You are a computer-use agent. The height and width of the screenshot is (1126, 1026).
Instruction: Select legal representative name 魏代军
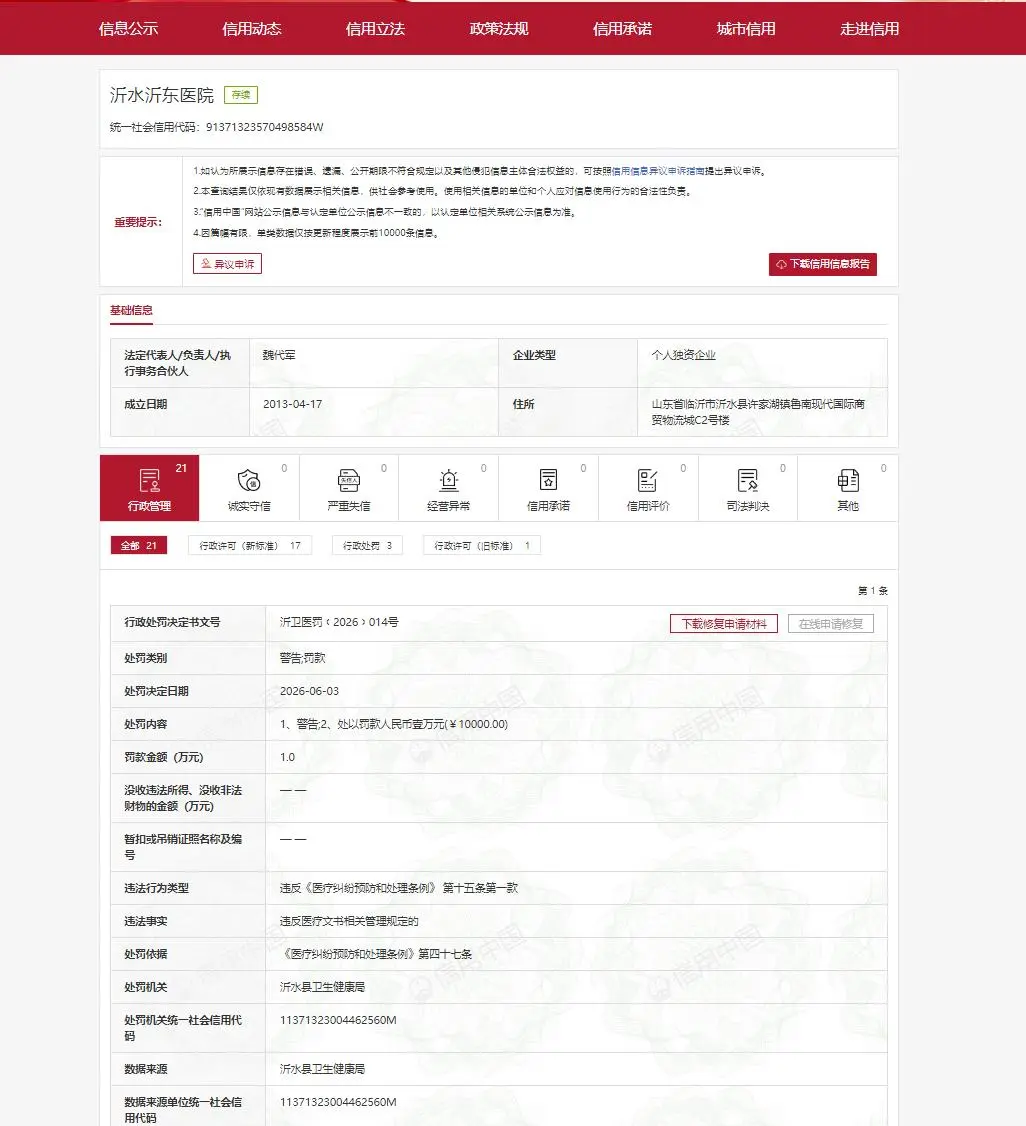(279, 355)
